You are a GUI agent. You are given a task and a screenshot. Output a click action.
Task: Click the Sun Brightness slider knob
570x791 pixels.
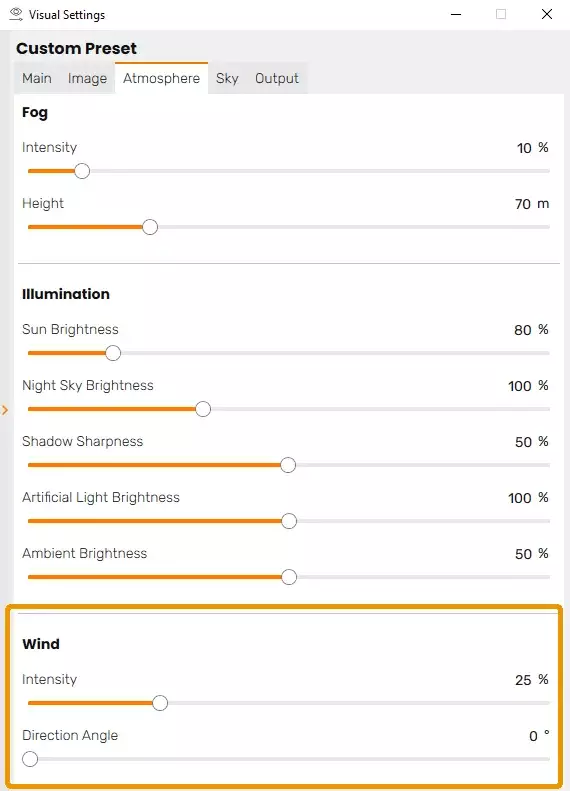[113, 353]
